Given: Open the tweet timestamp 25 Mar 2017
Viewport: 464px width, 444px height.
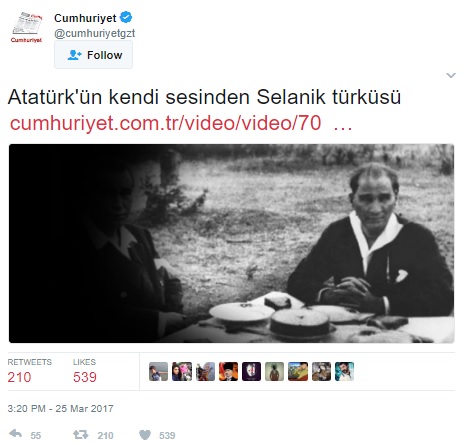Looking at the screenshot, I should pyautogui.click(x=60, y=408).
